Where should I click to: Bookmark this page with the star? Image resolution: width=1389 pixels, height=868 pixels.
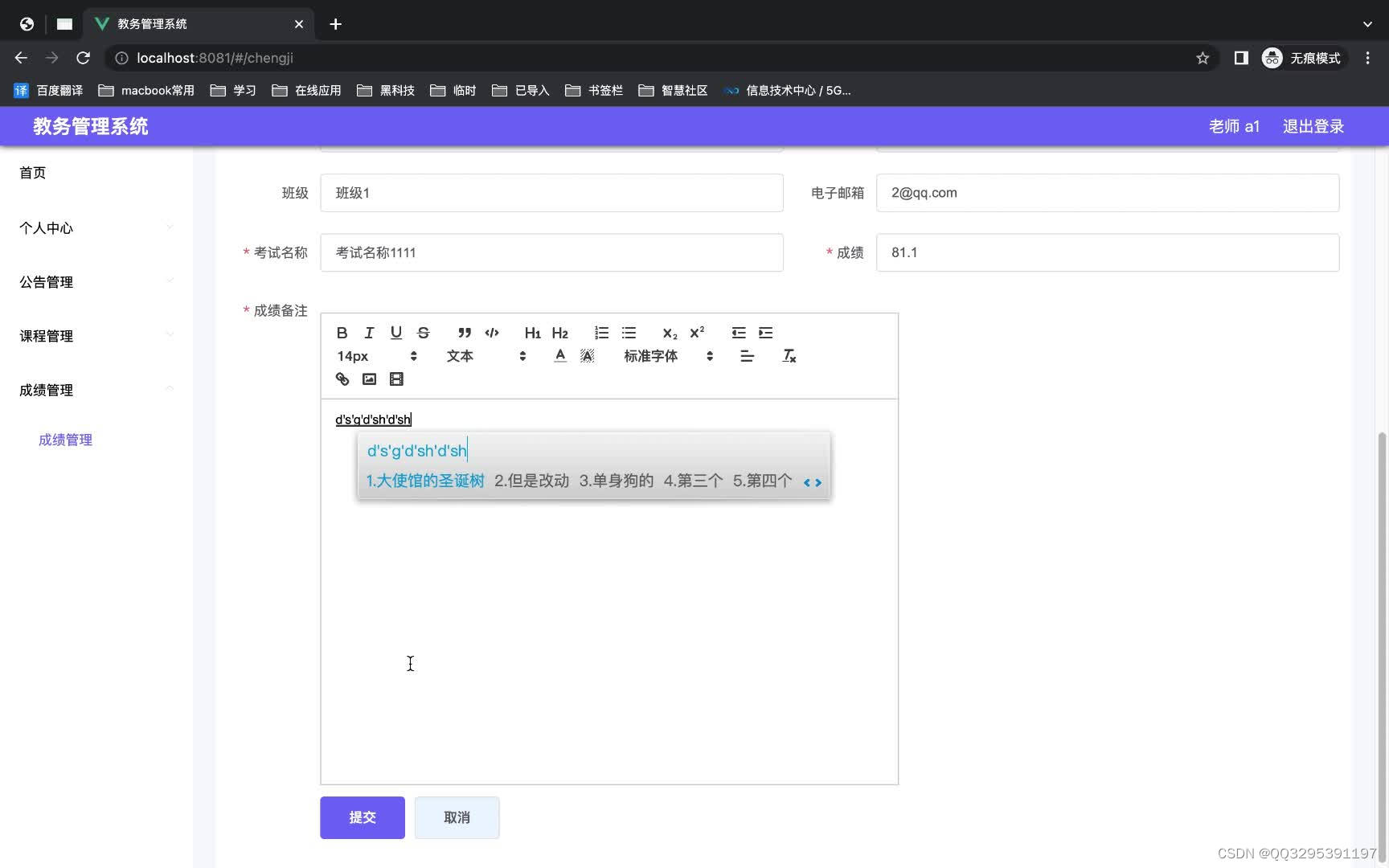1203,58
